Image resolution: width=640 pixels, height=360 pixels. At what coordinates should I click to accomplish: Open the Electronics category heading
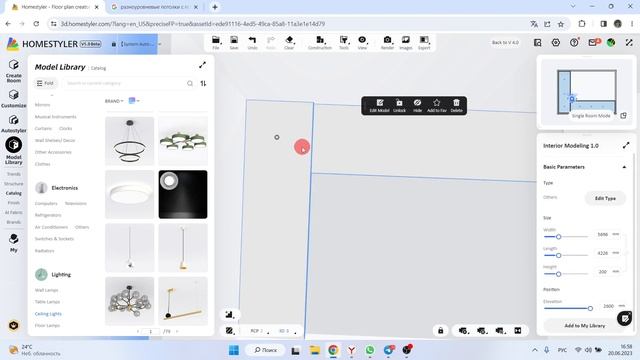tap(64, 188)
